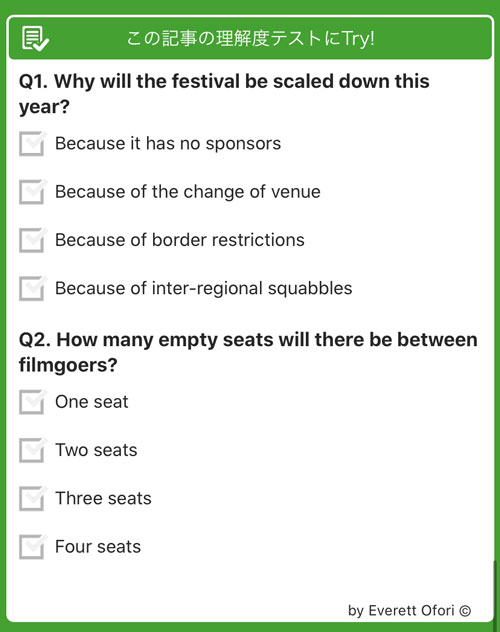Tick 'Because of border restrictions' checkbox
The width and height of the screenshot is (500, 632).
pos(32,240)
